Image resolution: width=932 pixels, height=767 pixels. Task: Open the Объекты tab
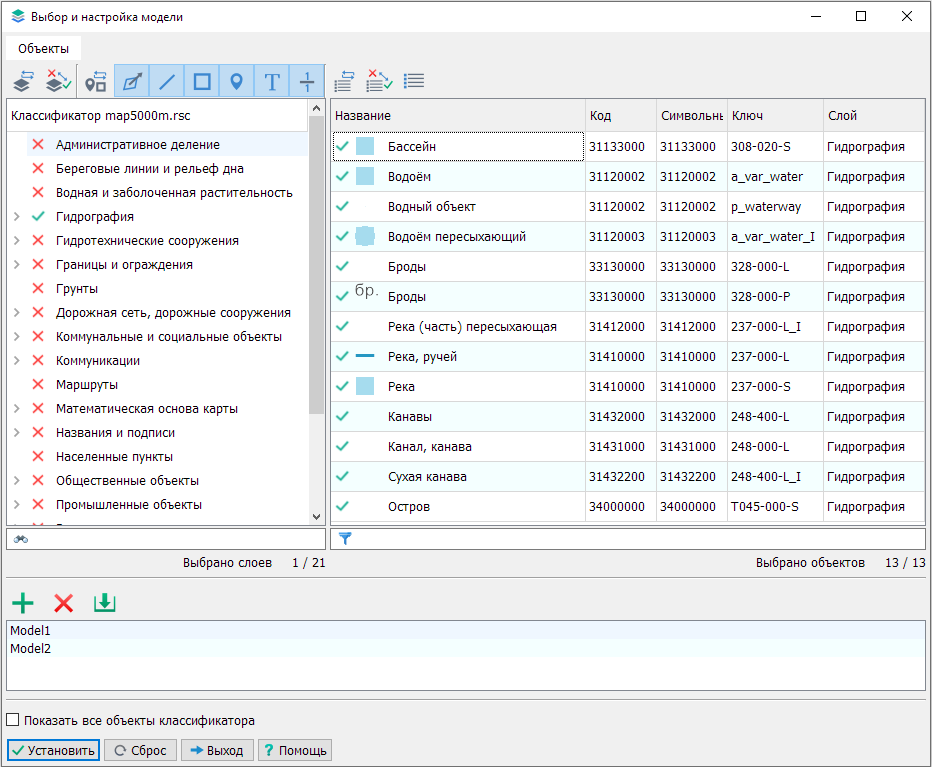[x=43, y=49]
